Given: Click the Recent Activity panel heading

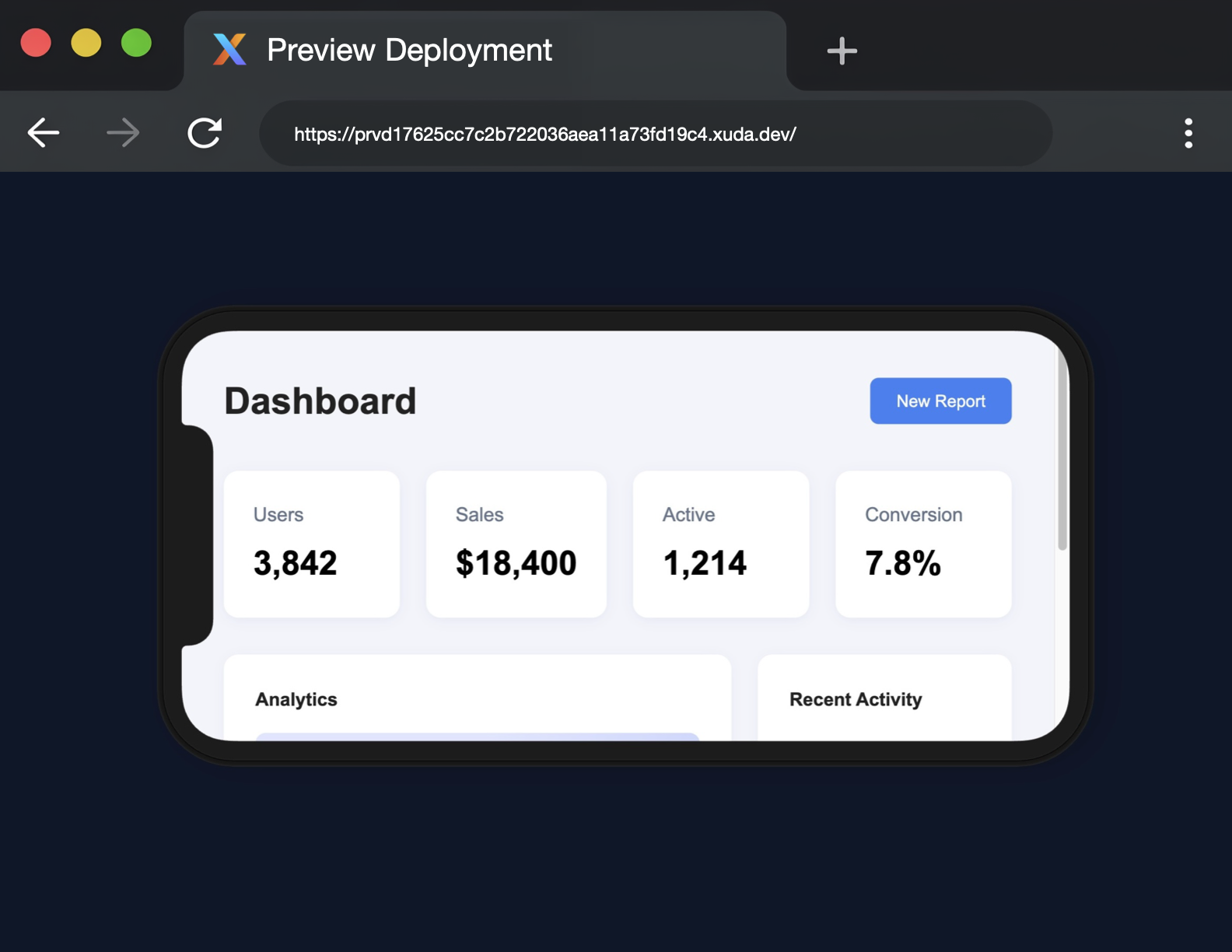Looking at the screenshot, I should point(856,699).
